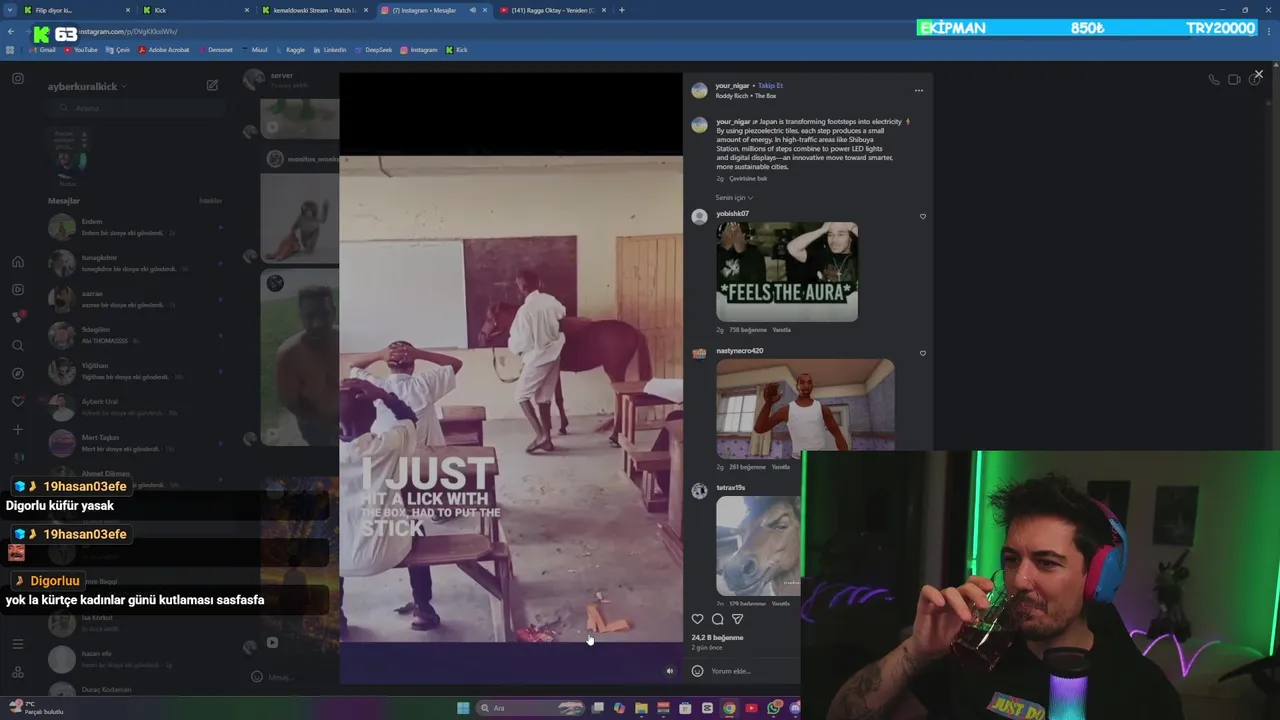
Task: Reply to yobishk07 with Yanıtla
Action: (781, 330)
